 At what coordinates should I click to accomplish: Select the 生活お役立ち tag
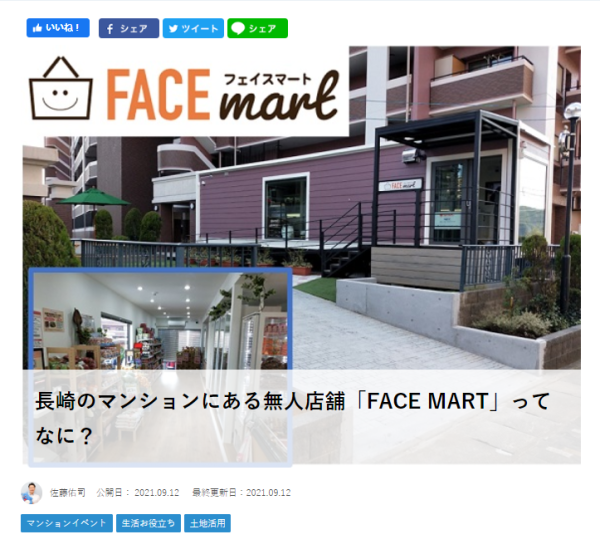148,523
